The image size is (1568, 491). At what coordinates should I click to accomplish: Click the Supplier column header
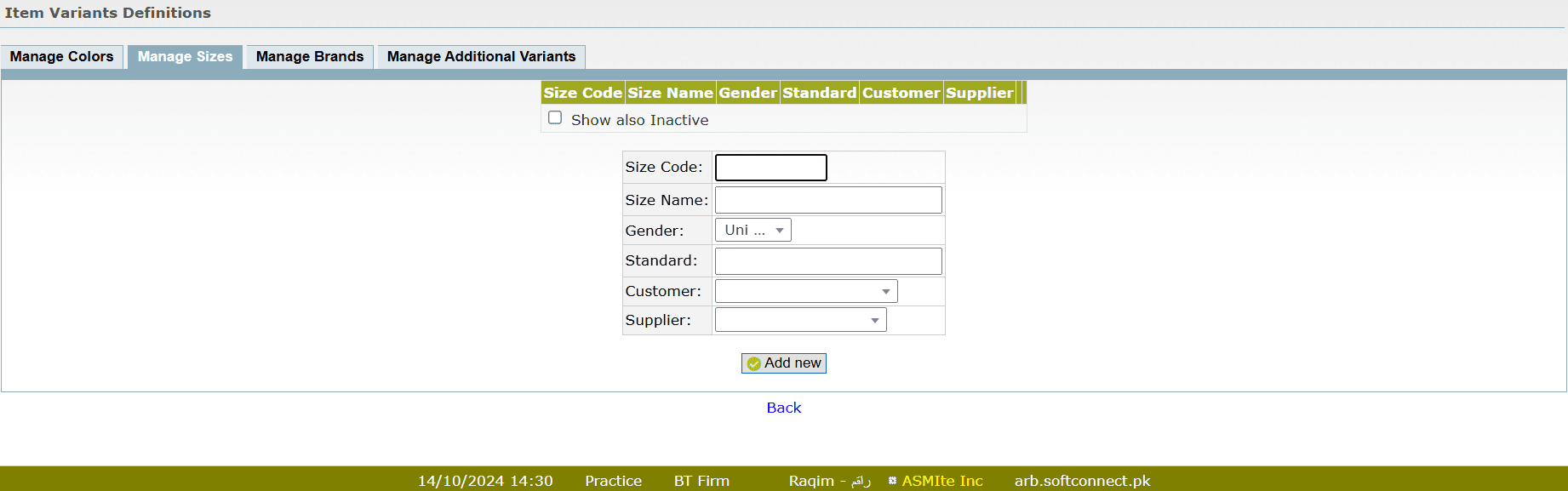(979, 93)
